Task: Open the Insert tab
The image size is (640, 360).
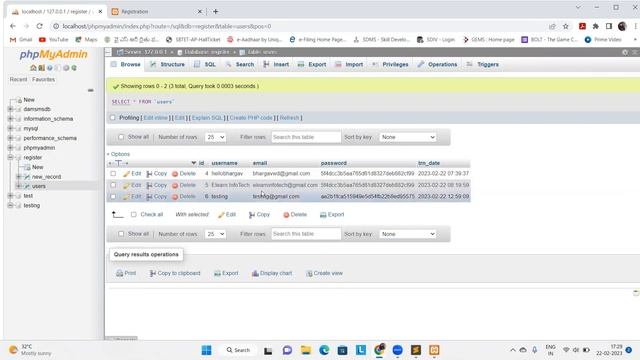Action: [276, 64]
